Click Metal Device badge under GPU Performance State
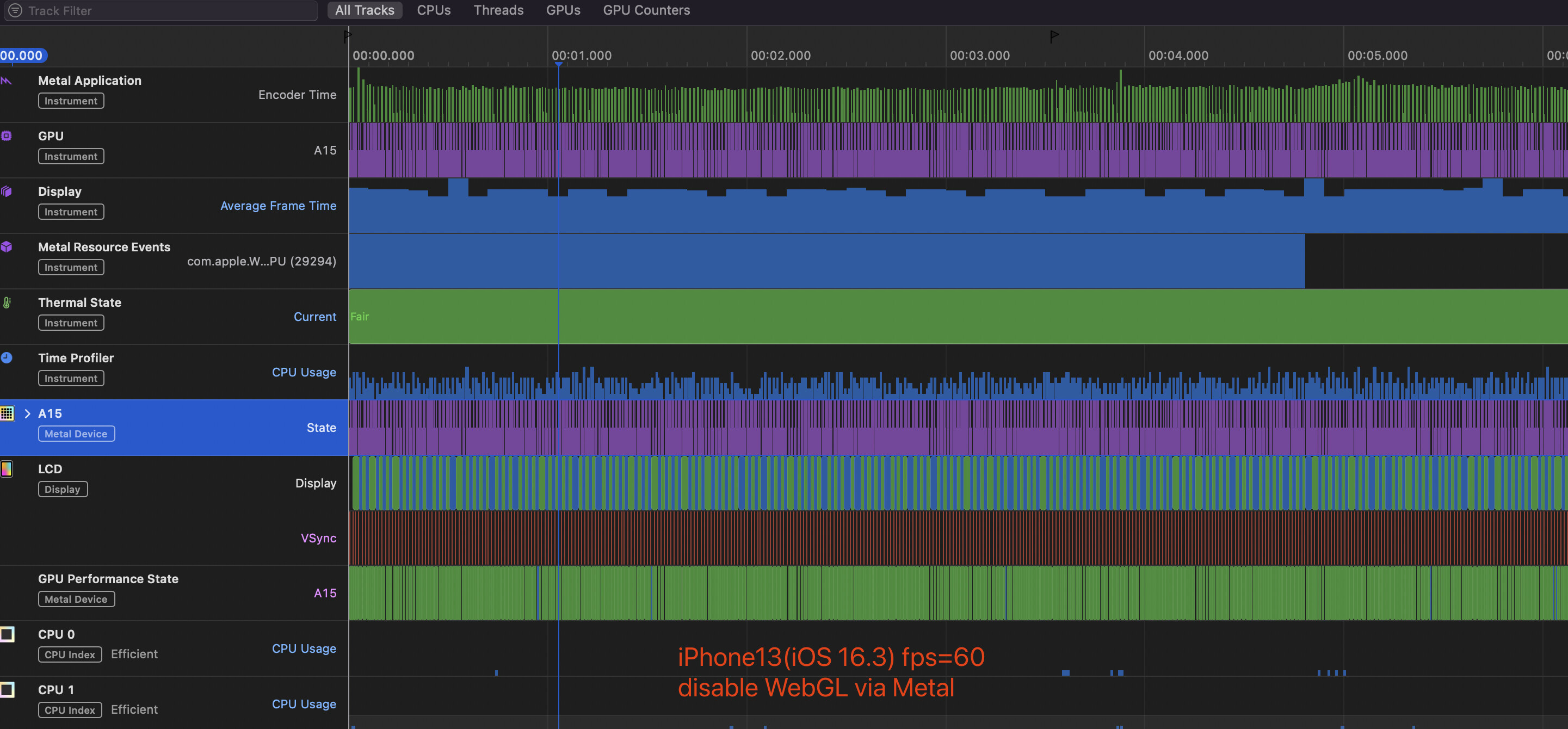1568x729 pixels. [76, 599]
